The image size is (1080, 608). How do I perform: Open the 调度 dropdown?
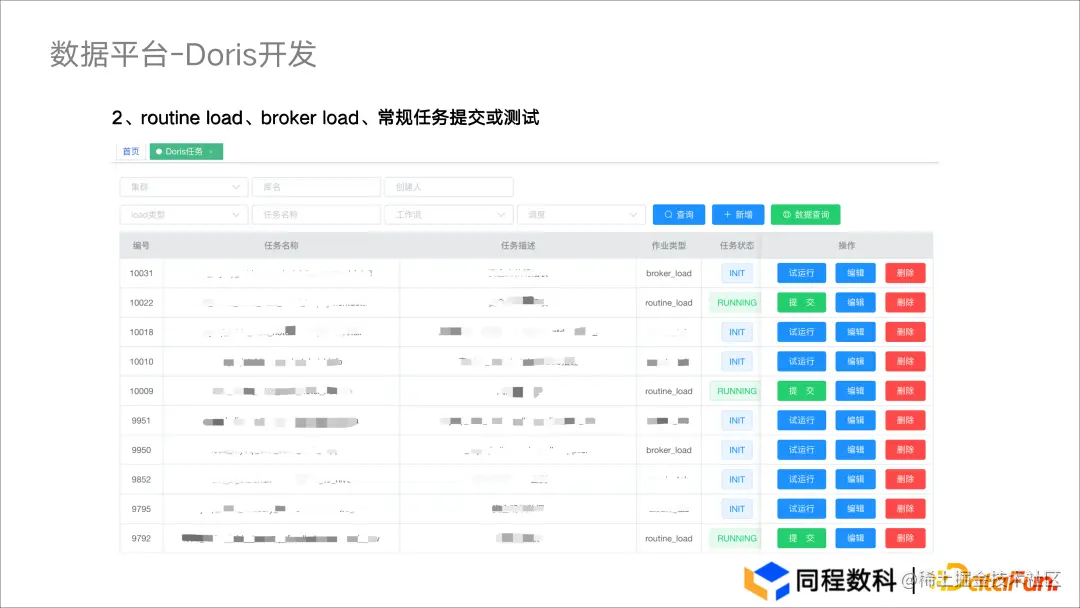tap(581, 214)
